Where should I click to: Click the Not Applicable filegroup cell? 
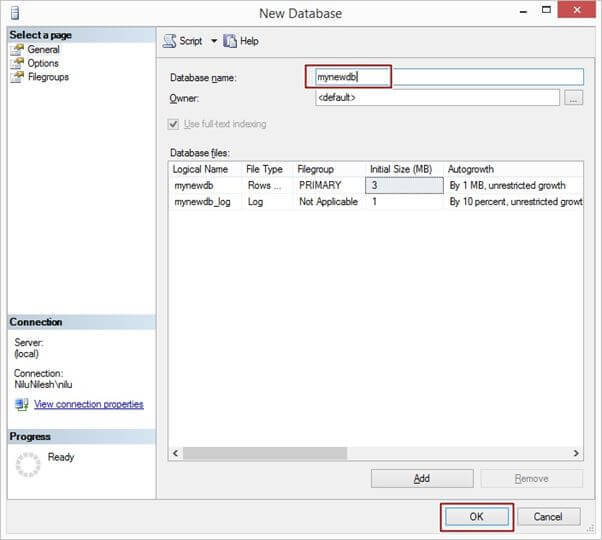[329, 201]
